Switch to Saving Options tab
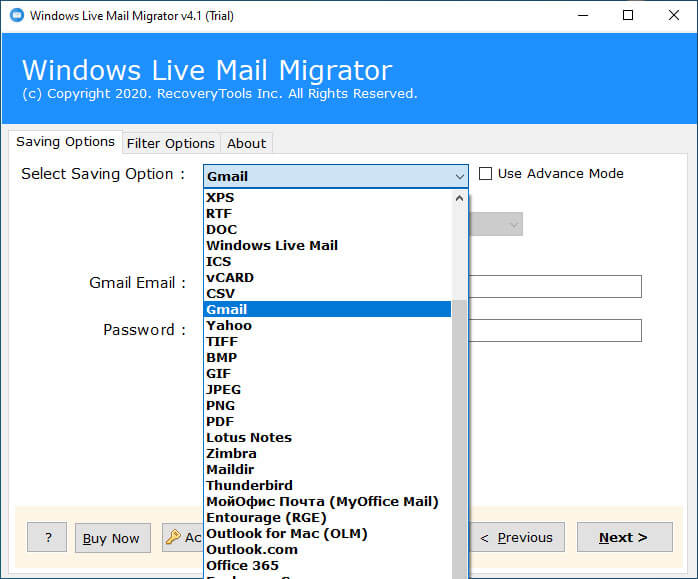 [65, 142]
